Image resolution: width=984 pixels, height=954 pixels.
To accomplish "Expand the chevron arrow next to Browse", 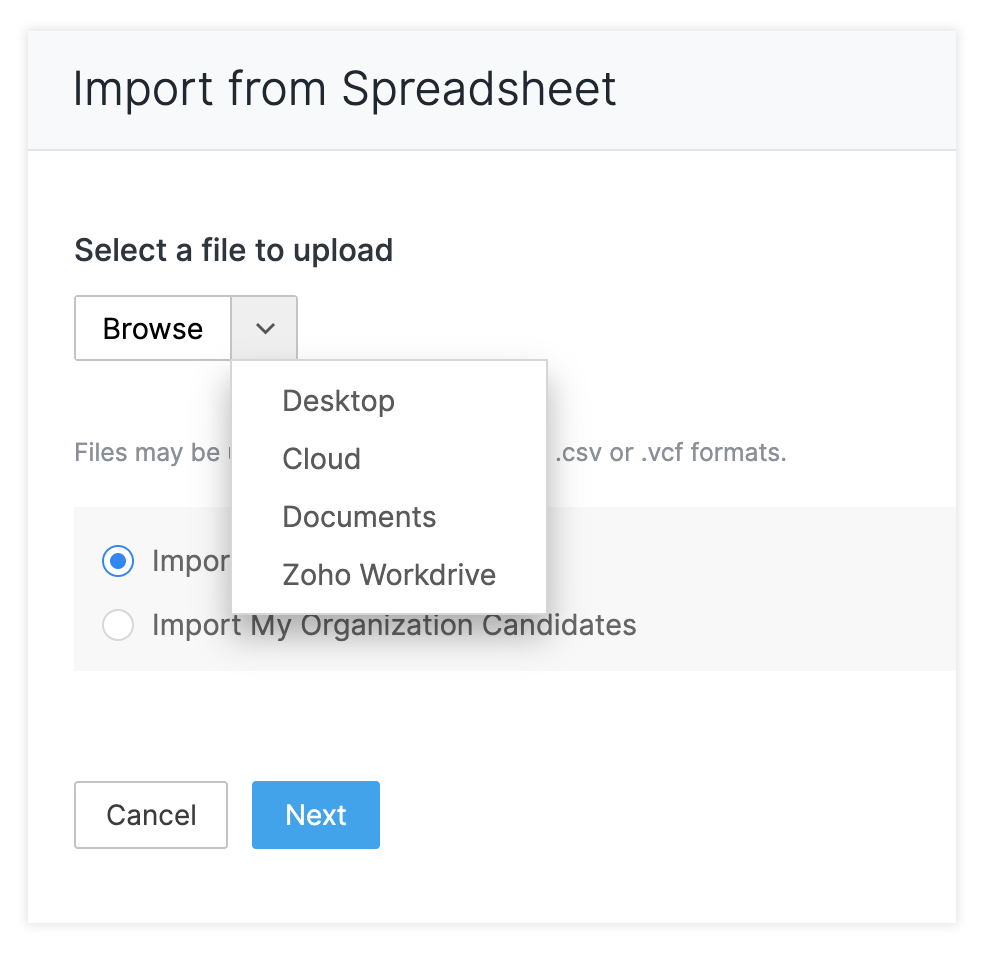I will 265,328.
